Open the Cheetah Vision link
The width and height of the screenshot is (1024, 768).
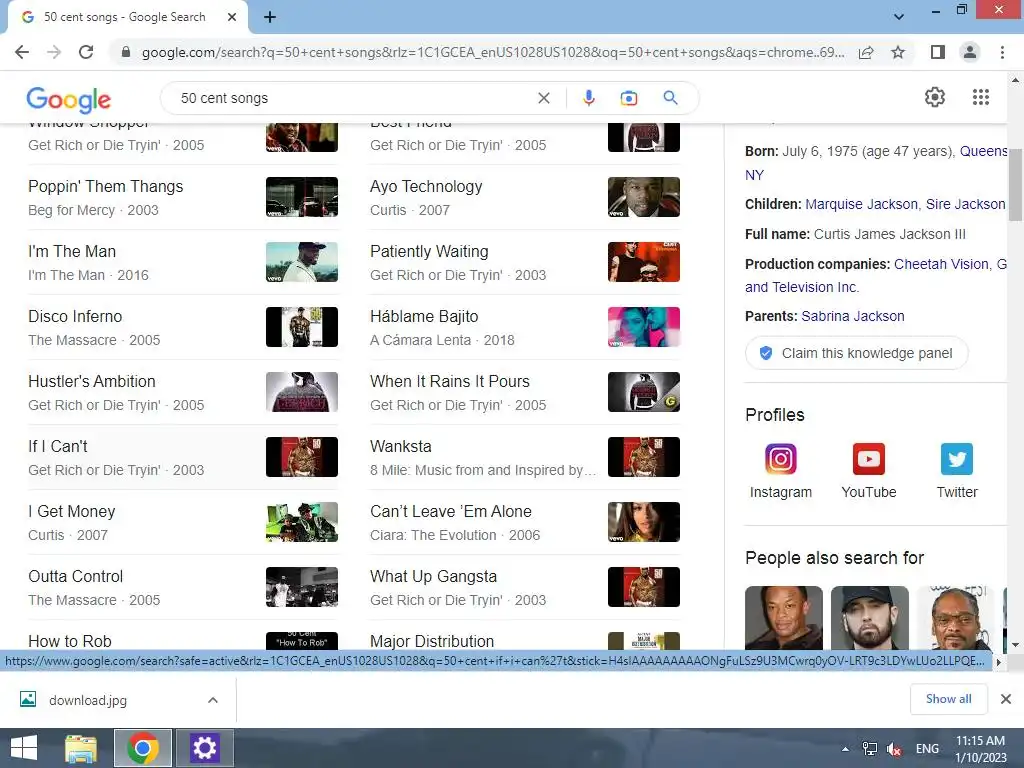[x=941, y=264]
